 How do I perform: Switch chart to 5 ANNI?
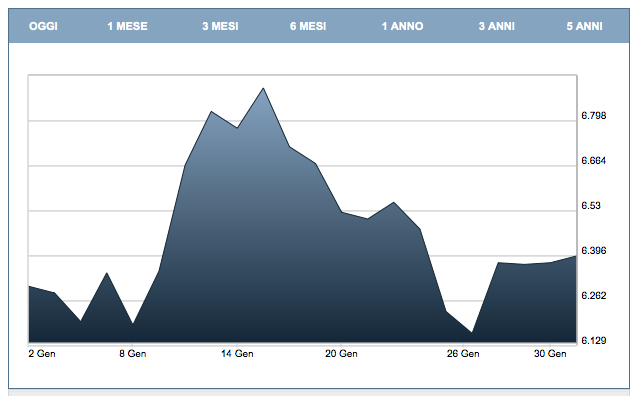click(x=584, y=26)
